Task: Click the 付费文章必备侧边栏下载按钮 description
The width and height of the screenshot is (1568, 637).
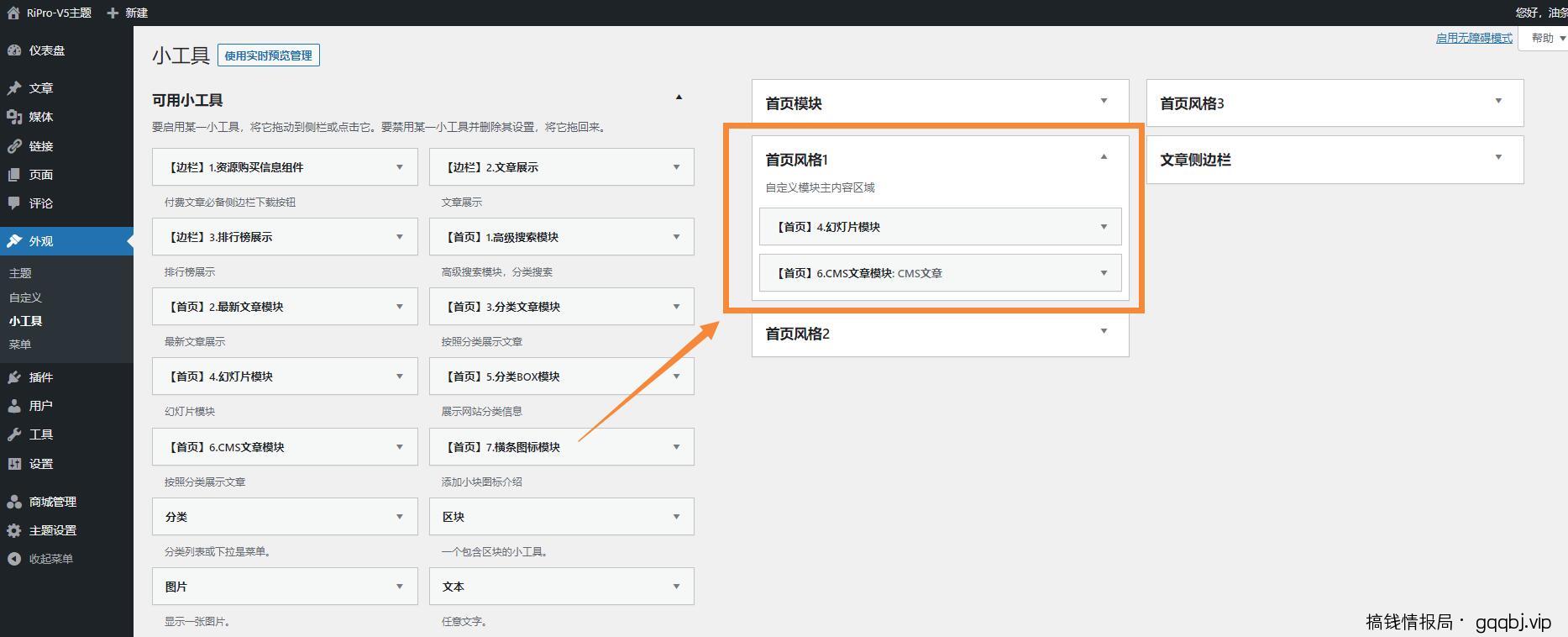Action: (x=230, y=203)
